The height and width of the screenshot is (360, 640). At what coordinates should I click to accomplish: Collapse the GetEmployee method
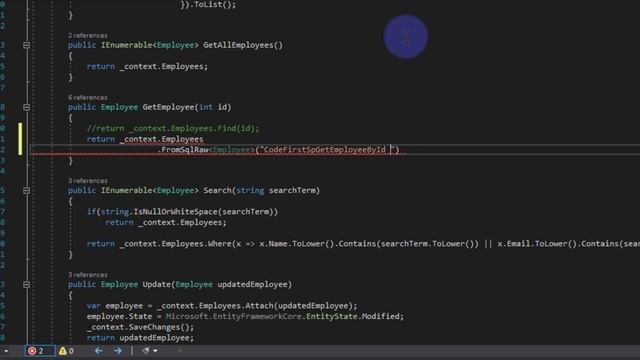point(27,107)
